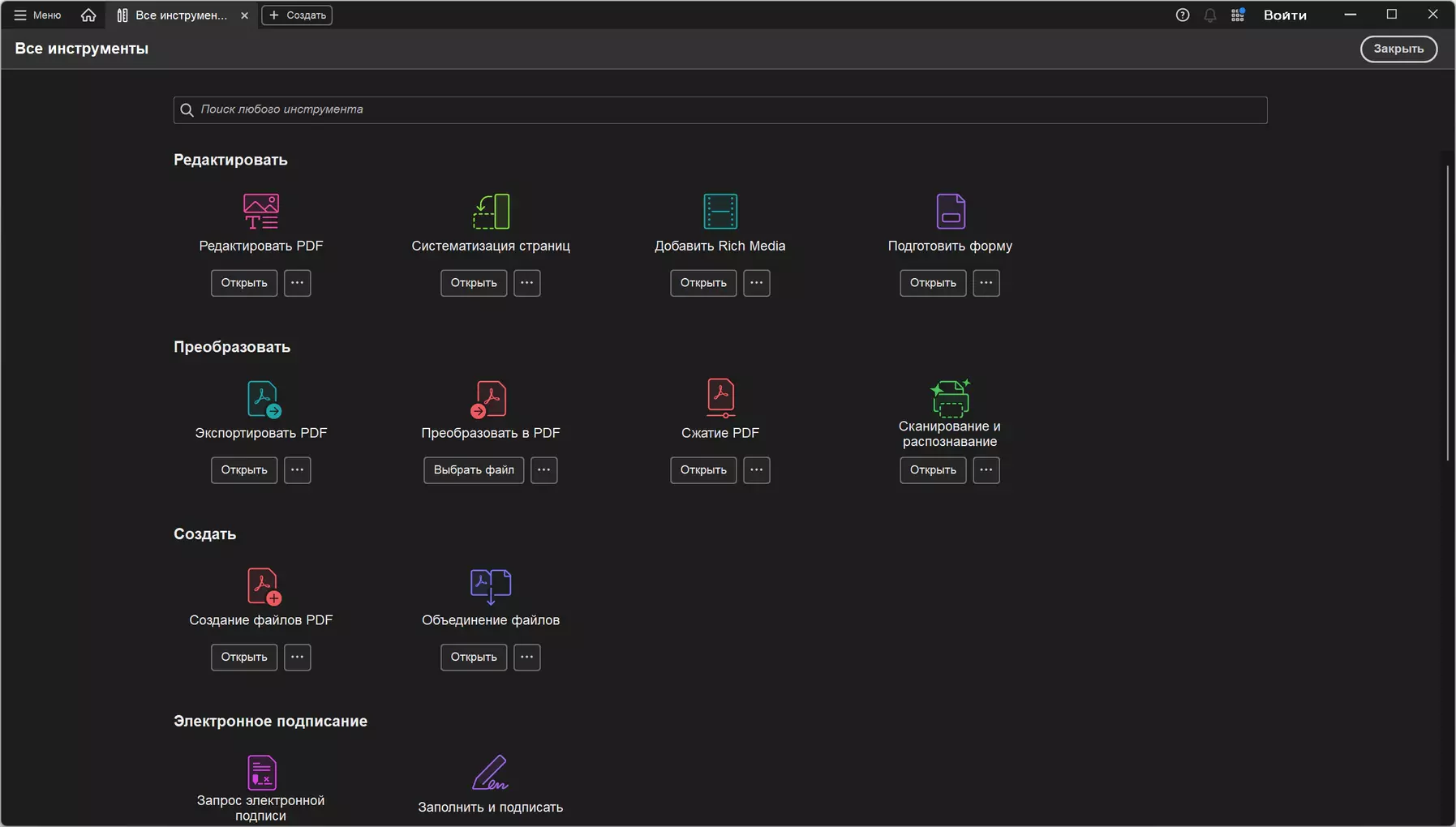Expand more options for Систематизация страниц
This screenshot has width=1456, height=827.
click(x=527, y=283)
